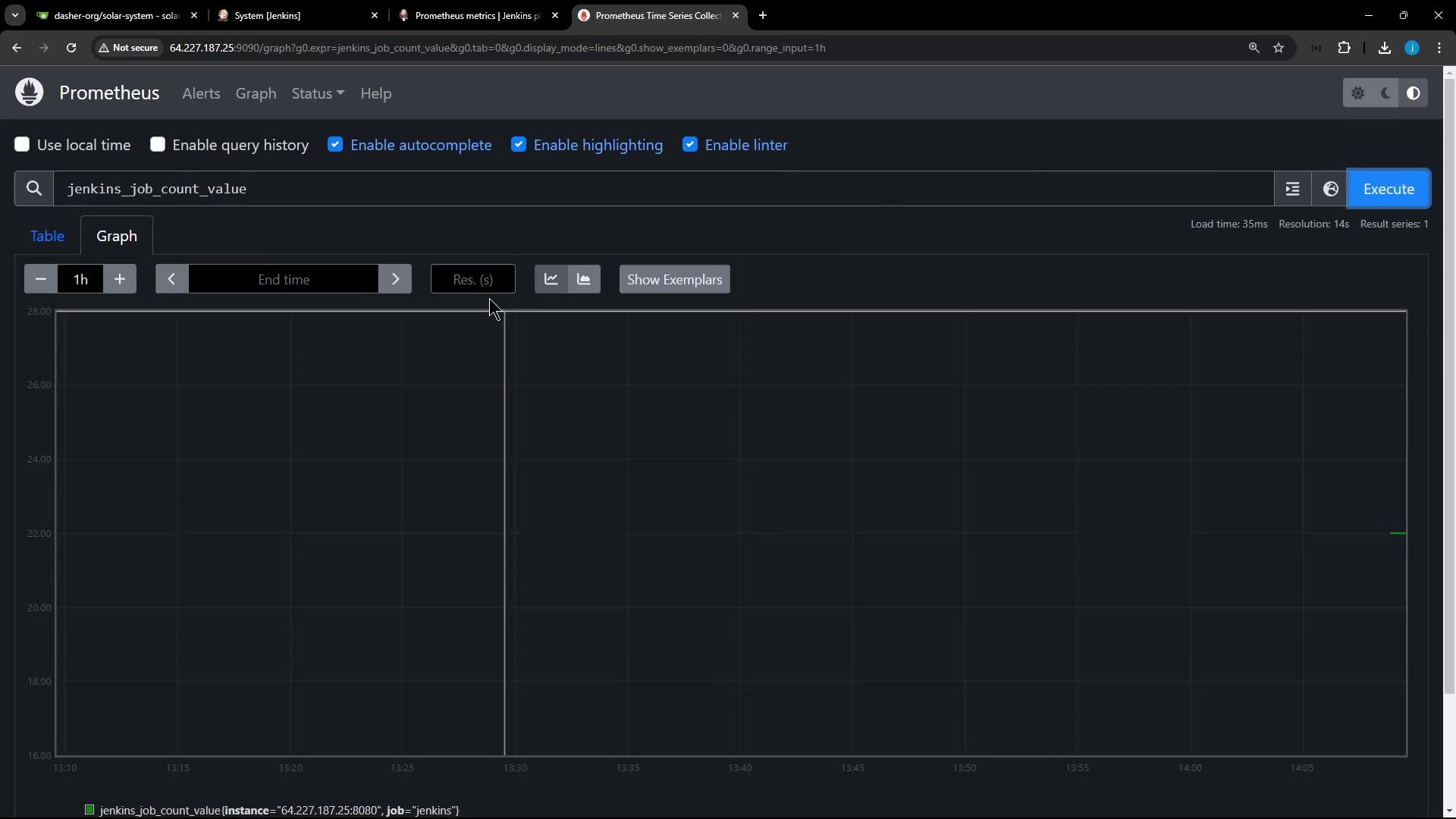The image size is (1456, 819).
Task: Select the auto theme contrast icon
Action: (1413, 93)
